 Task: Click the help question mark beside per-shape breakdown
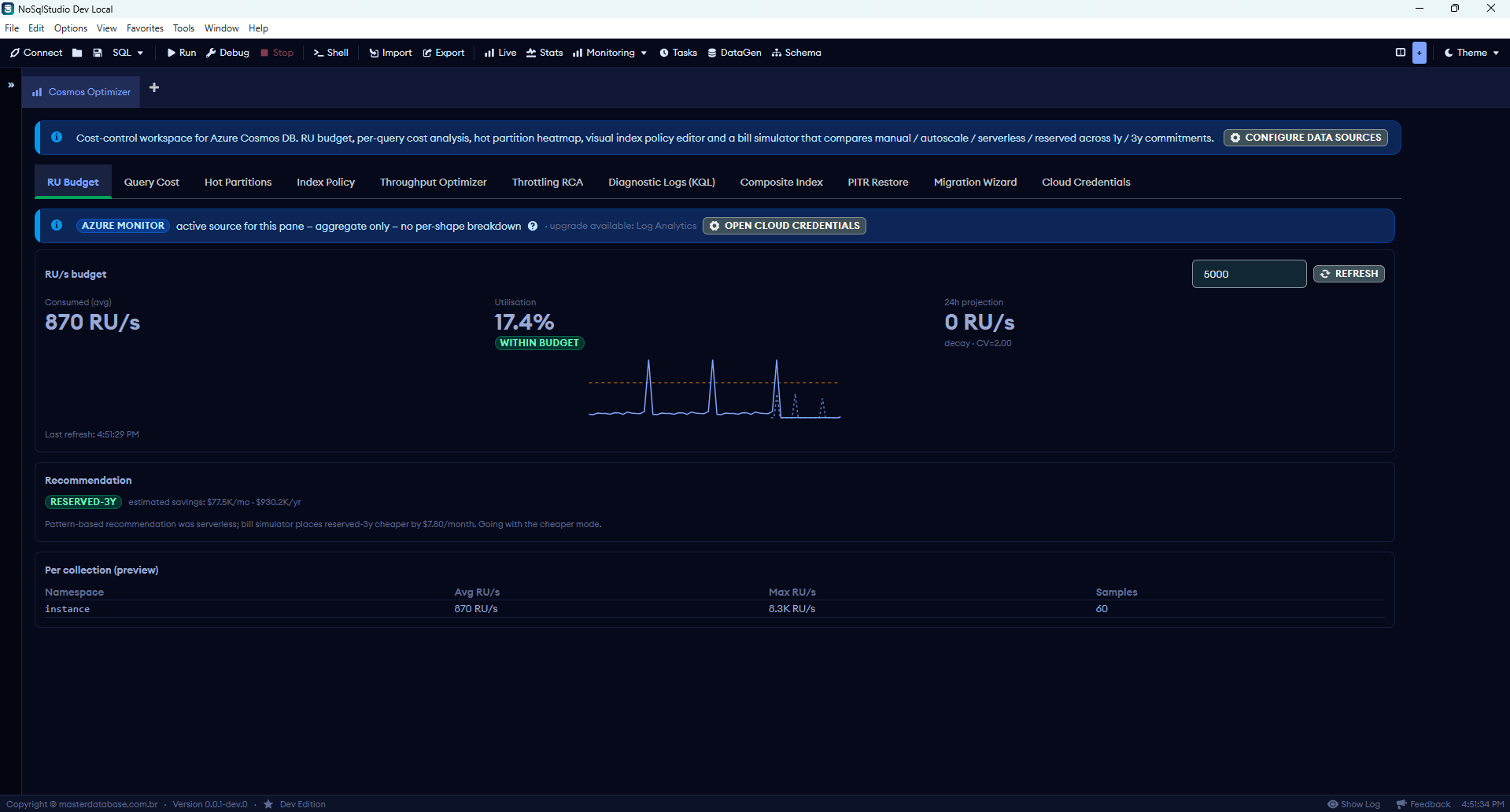click(533, 226)
